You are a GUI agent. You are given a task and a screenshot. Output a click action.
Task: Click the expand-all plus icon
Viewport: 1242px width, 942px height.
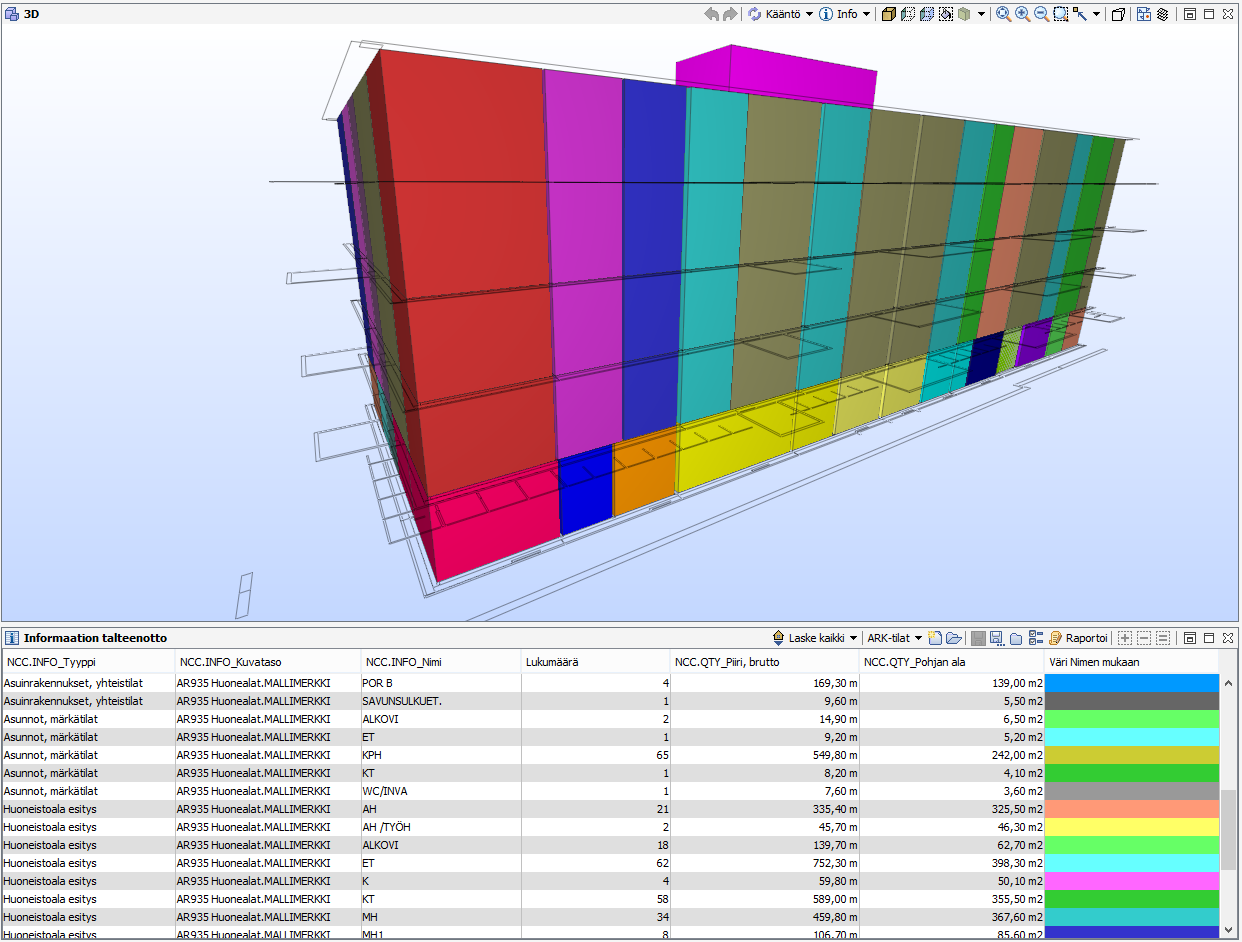(x=1125, y=638)
